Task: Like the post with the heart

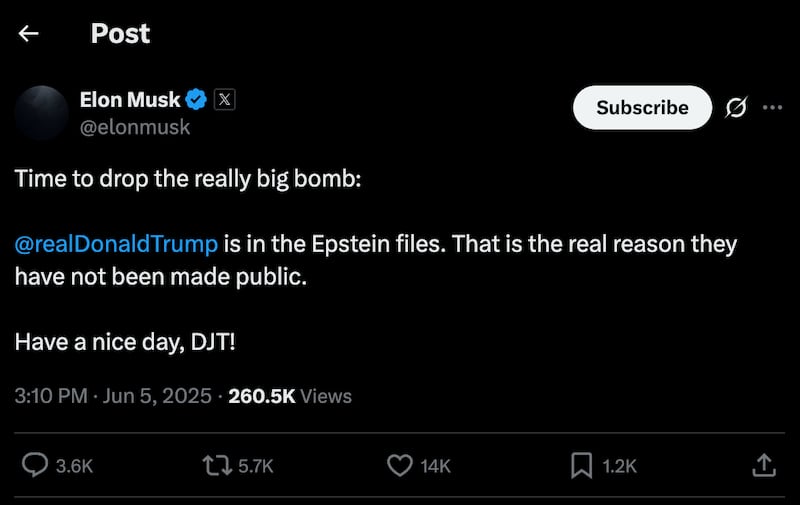Action: tap(400, 465)
